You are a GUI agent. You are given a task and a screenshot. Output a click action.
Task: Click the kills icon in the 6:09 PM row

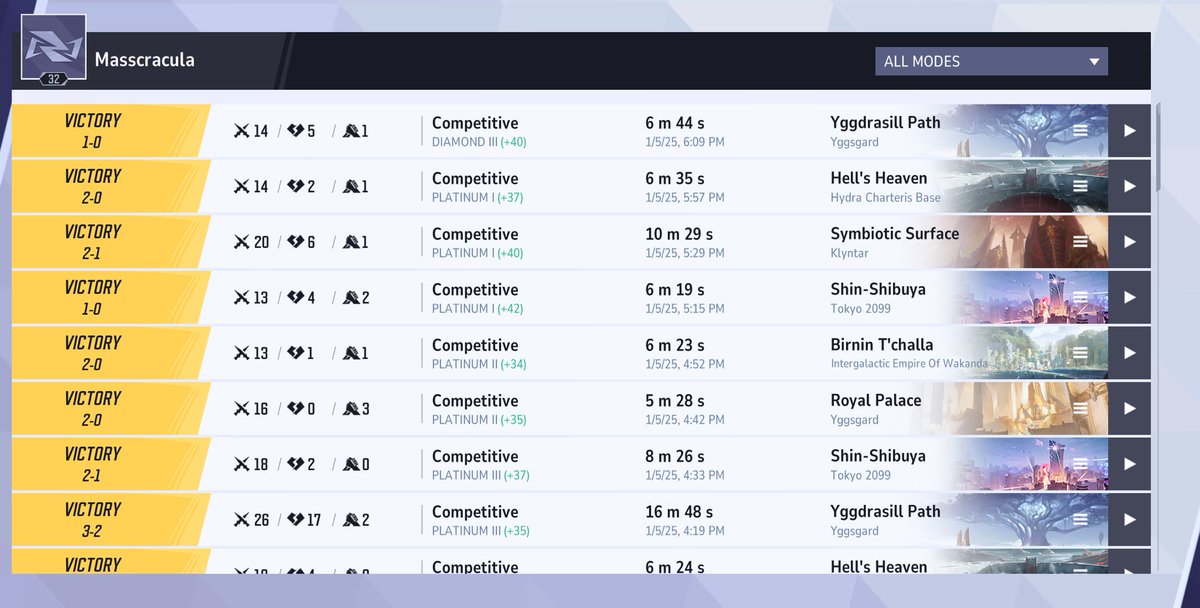click(241, 131)
